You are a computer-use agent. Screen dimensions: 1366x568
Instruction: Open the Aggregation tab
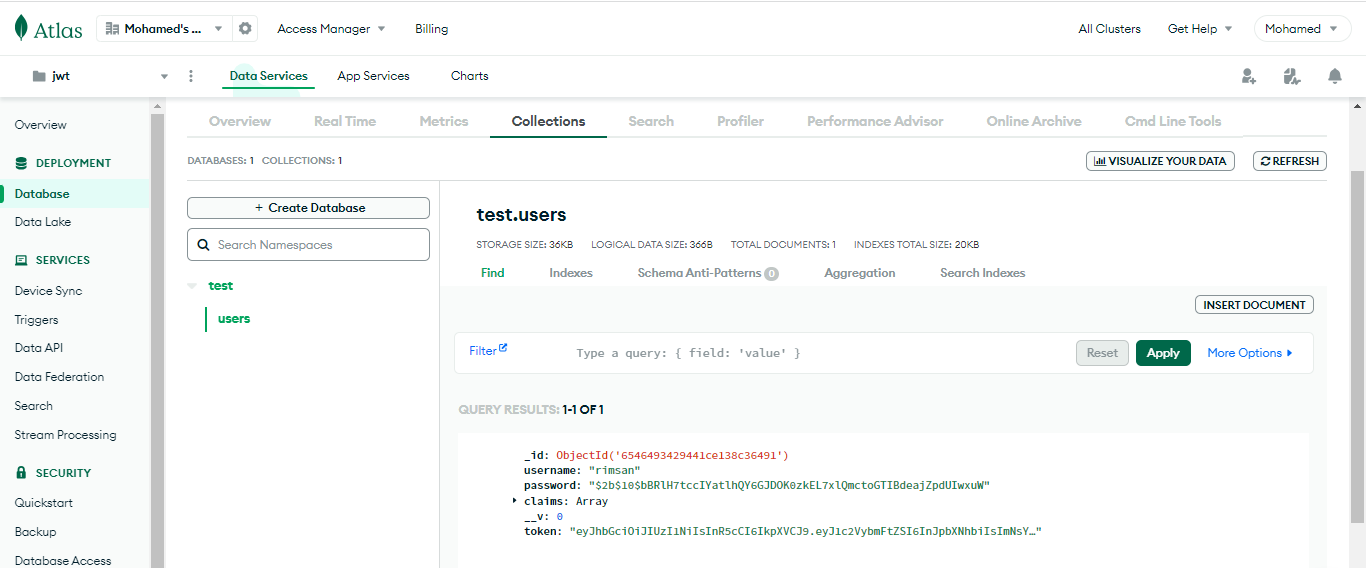click(x=860, y=273)
